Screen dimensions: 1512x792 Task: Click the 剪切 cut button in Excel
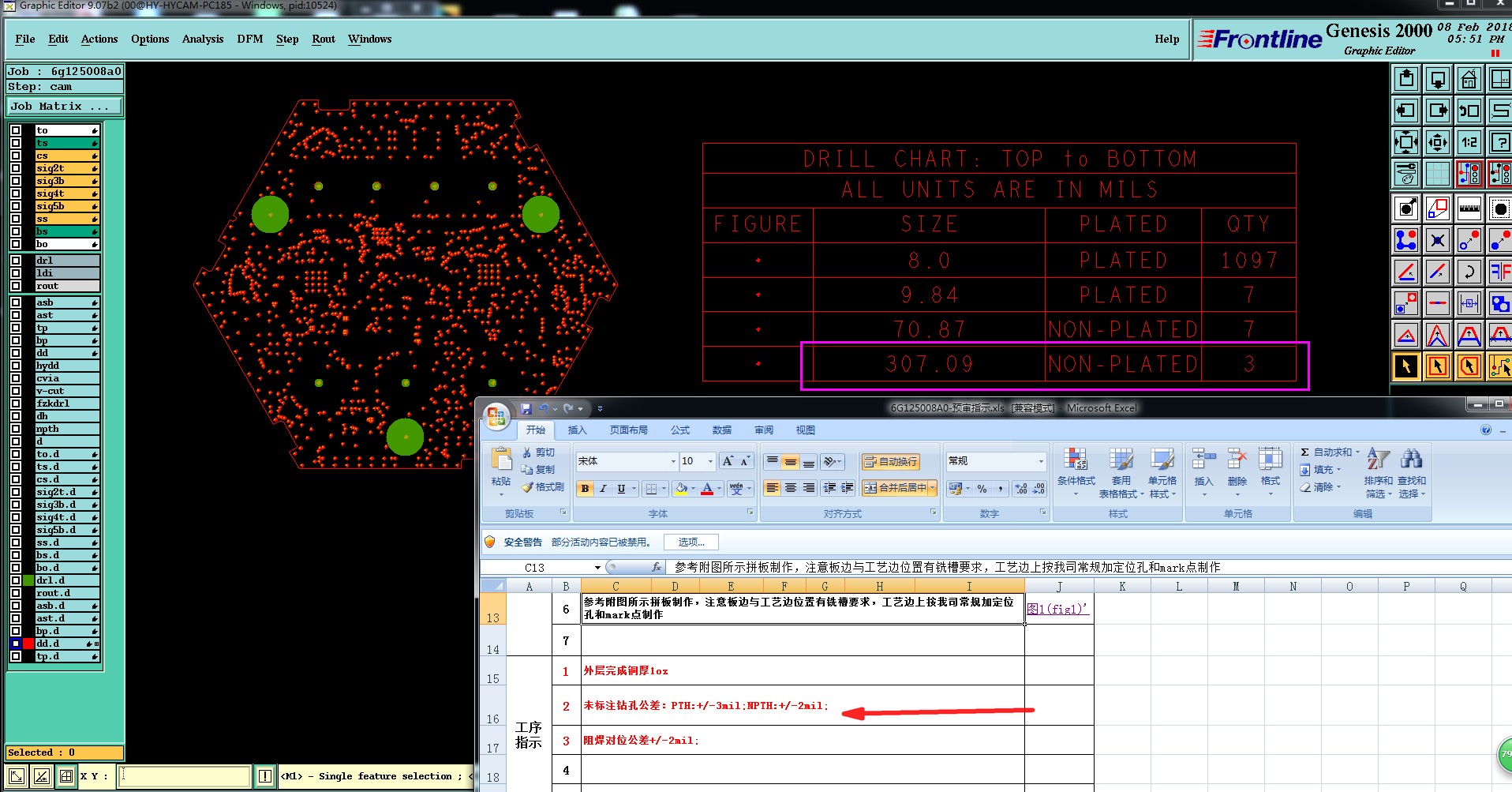(x=539, y=452)
